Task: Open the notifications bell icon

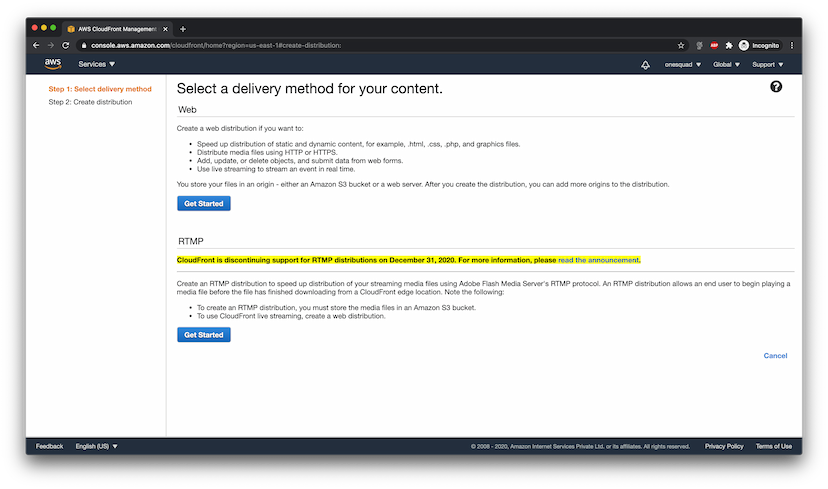Action: click(645, 65)
